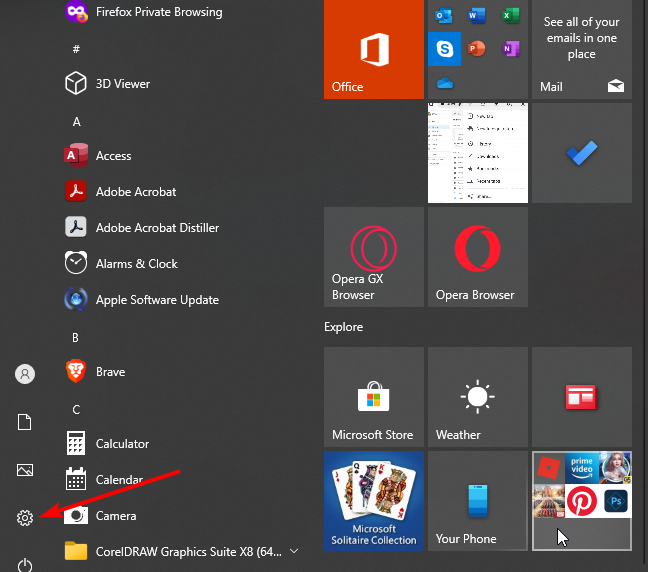This screenshot has width=648, height=572.
Task: Open the user account icon
Action: [25, 374]
